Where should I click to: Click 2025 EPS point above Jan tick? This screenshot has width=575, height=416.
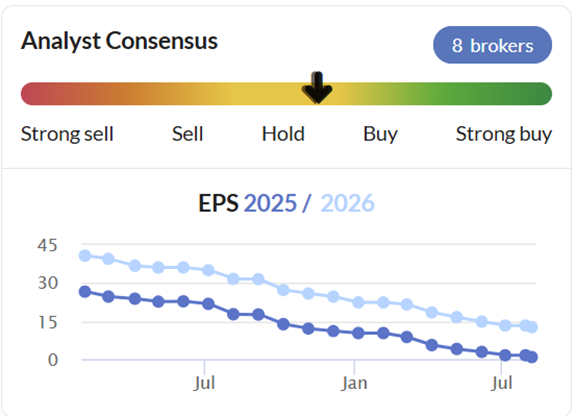click(358, 333)
